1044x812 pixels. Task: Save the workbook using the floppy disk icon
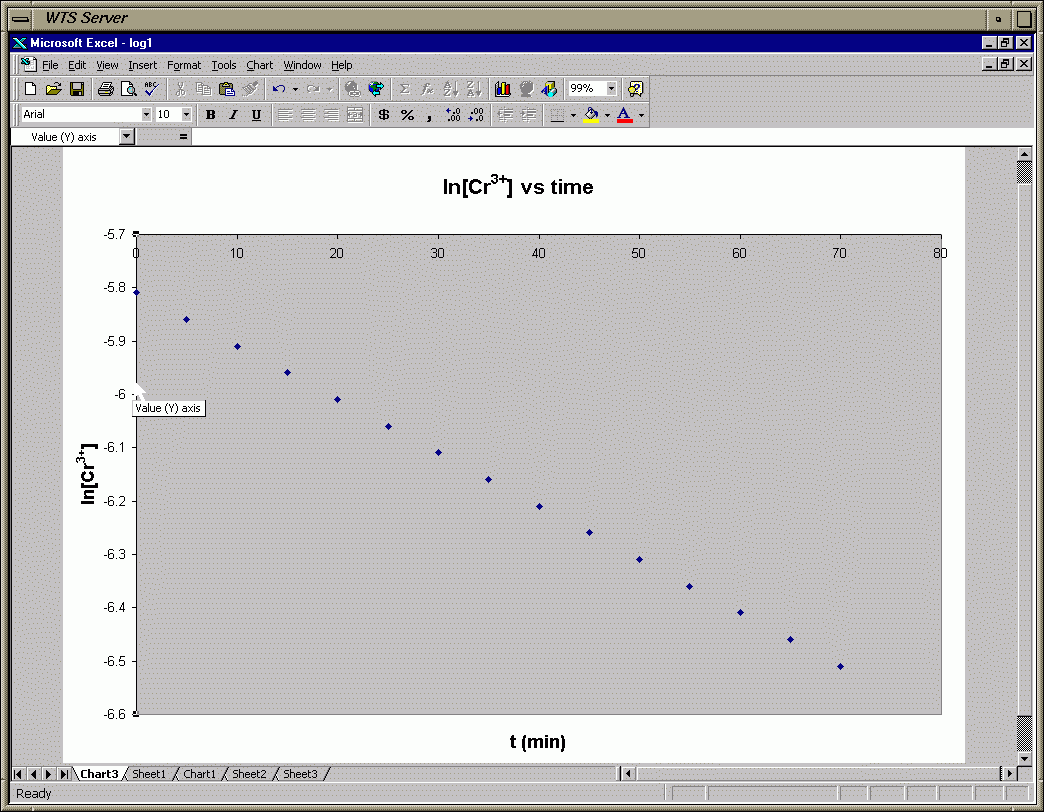77,89
